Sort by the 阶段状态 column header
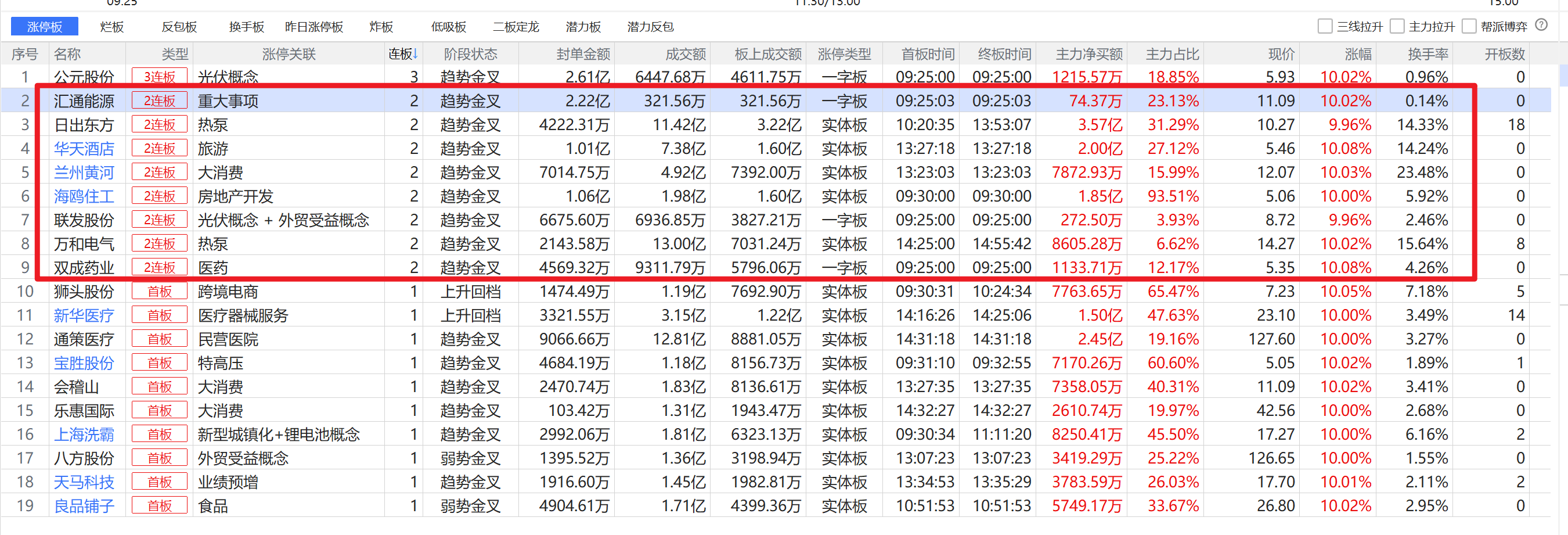Viewport: 1568px width, 535px height. click(x=471, y=54)
